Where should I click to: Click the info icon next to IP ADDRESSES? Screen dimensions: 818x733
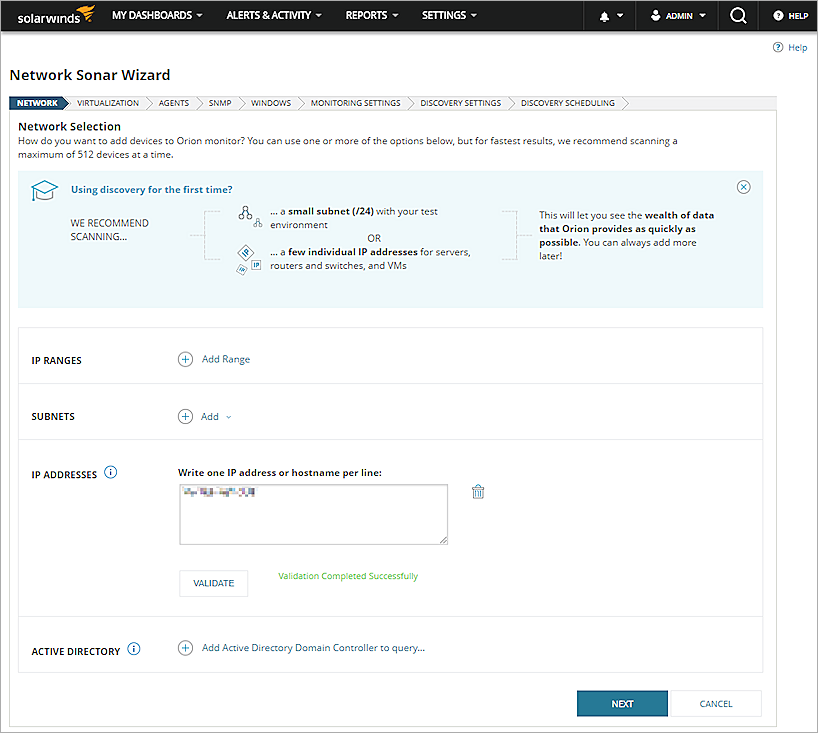[111, 472]
